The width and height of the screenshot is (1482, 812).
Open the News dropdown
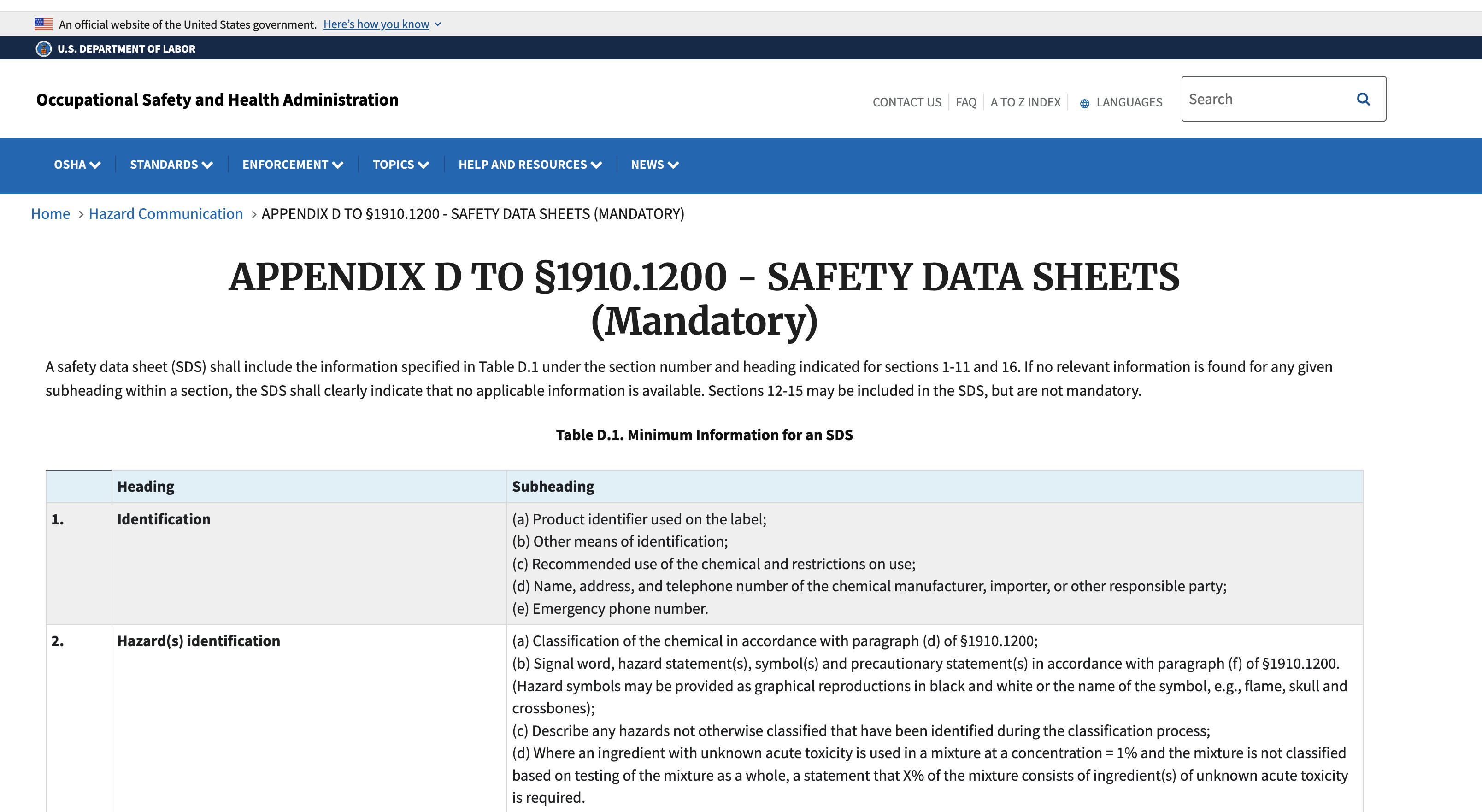click(x=655, y=165)
